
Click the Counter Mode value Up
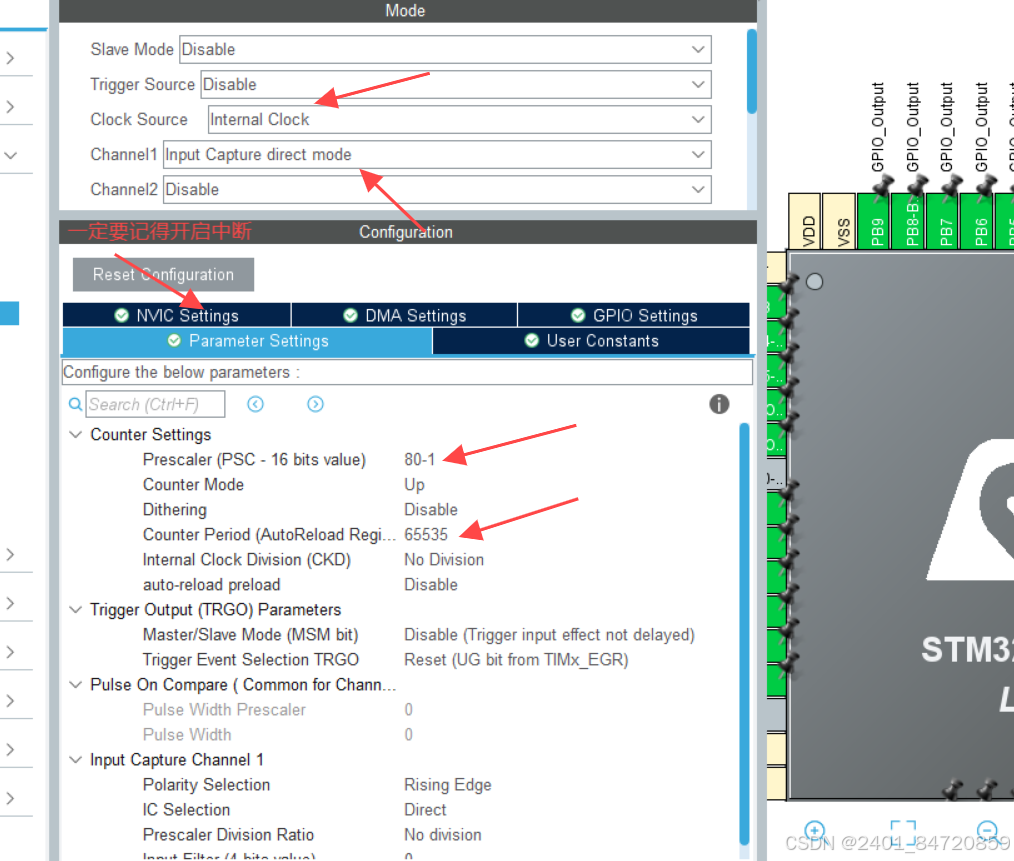415,485
